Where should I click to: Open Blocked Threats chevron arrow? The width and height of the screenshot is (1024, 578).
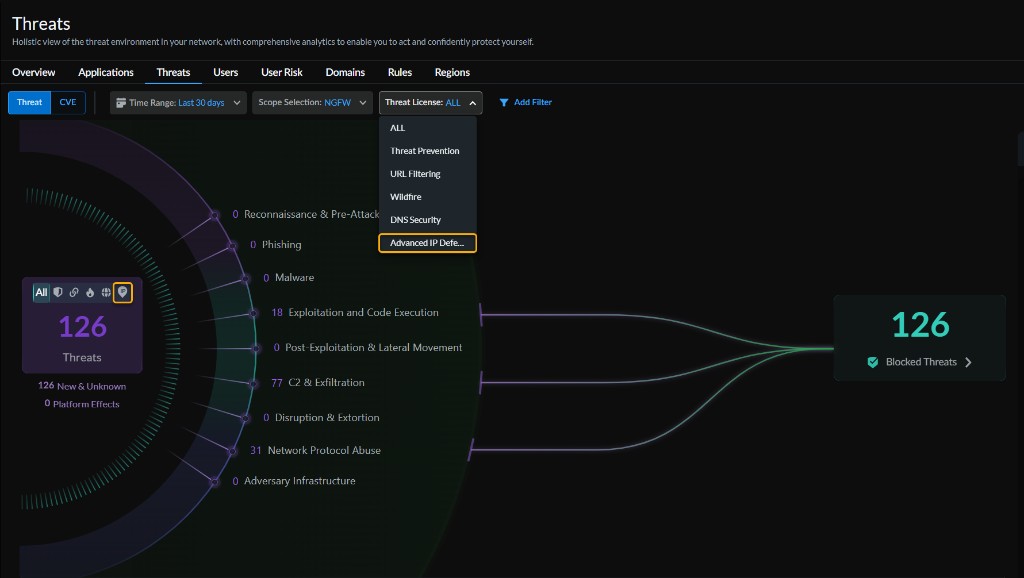tap(968, 362)
